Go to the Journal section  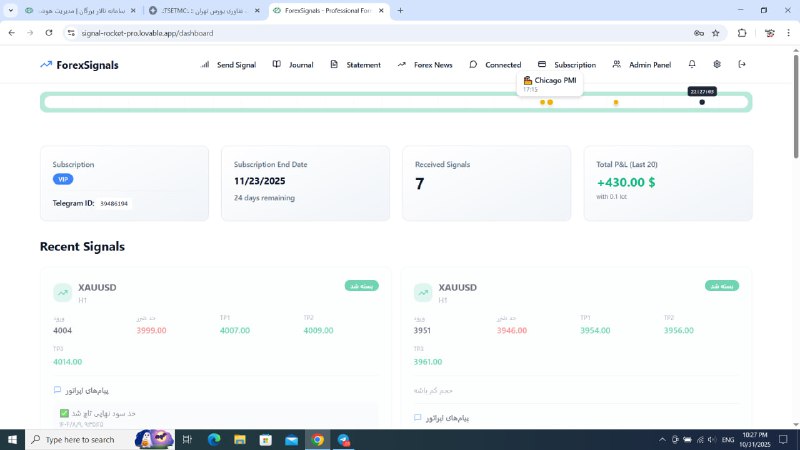coord(293,65)
